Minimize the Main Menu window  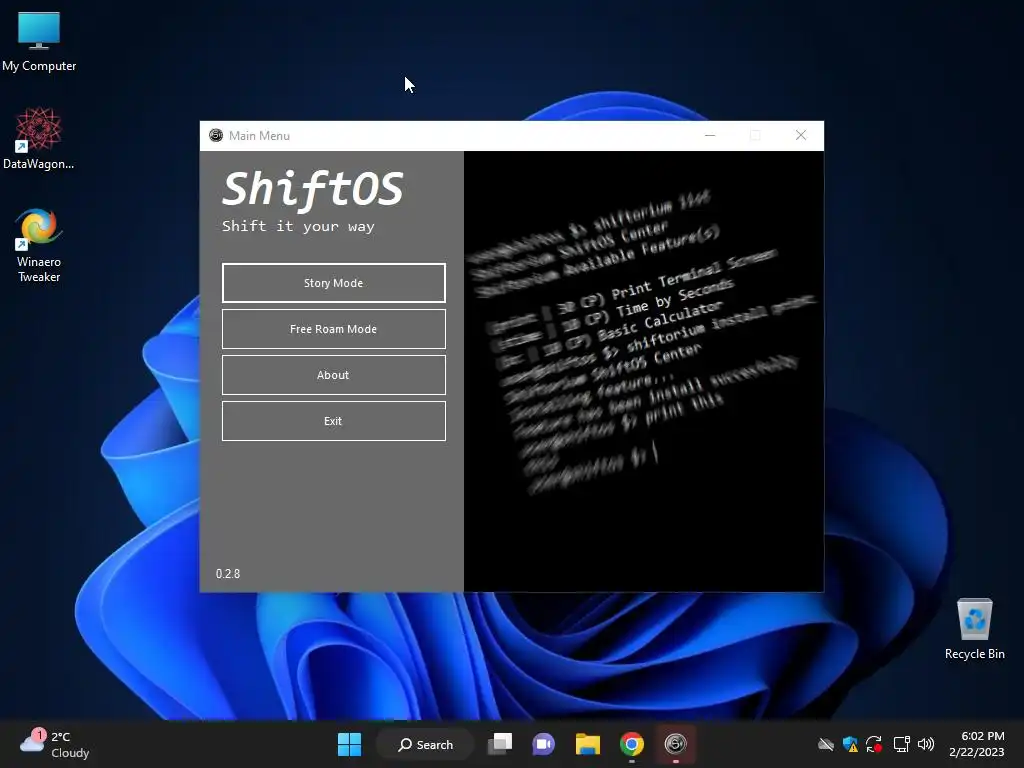point(710,135)
